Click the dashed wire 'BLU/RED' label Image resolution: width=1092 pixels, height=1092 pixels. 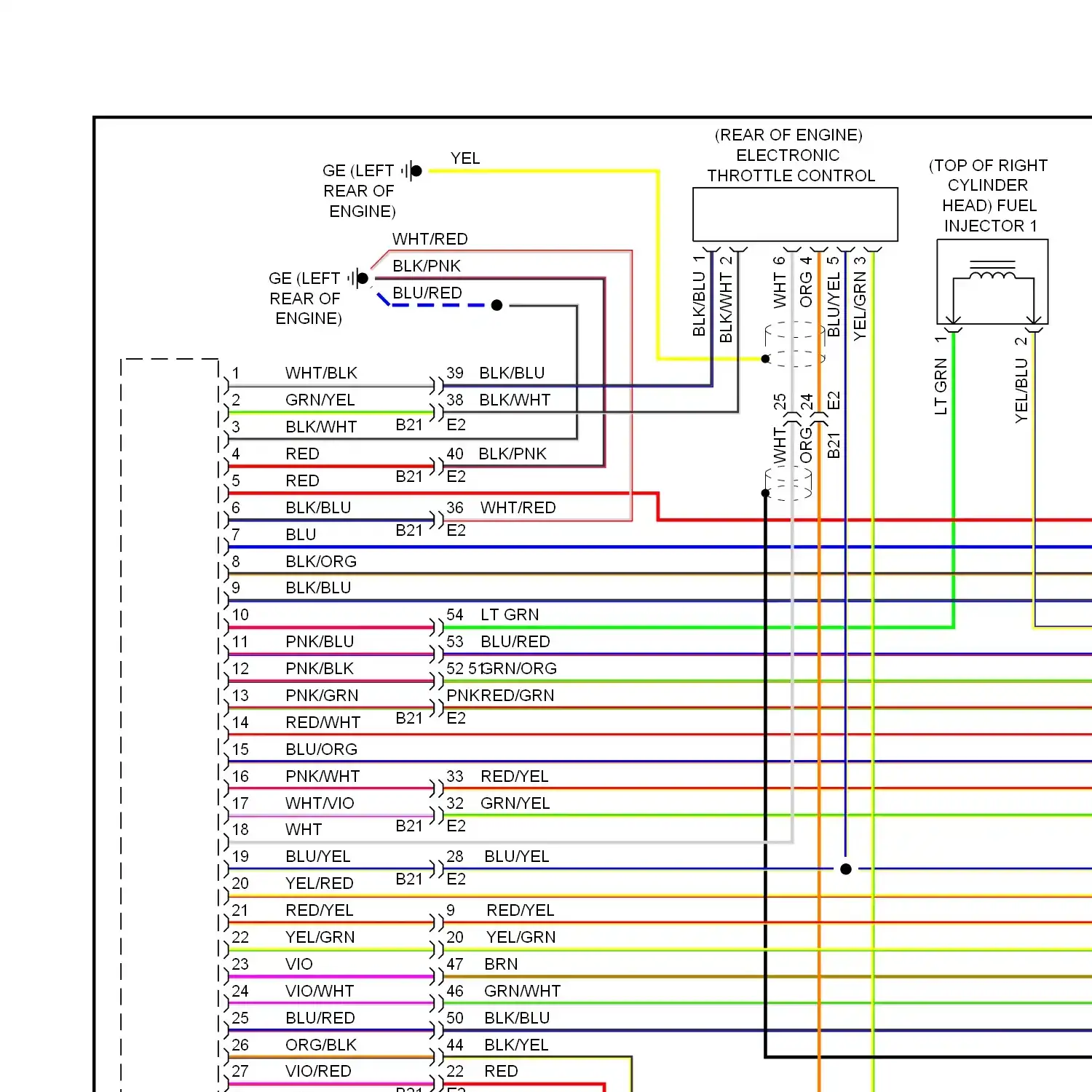coord(427,293)
